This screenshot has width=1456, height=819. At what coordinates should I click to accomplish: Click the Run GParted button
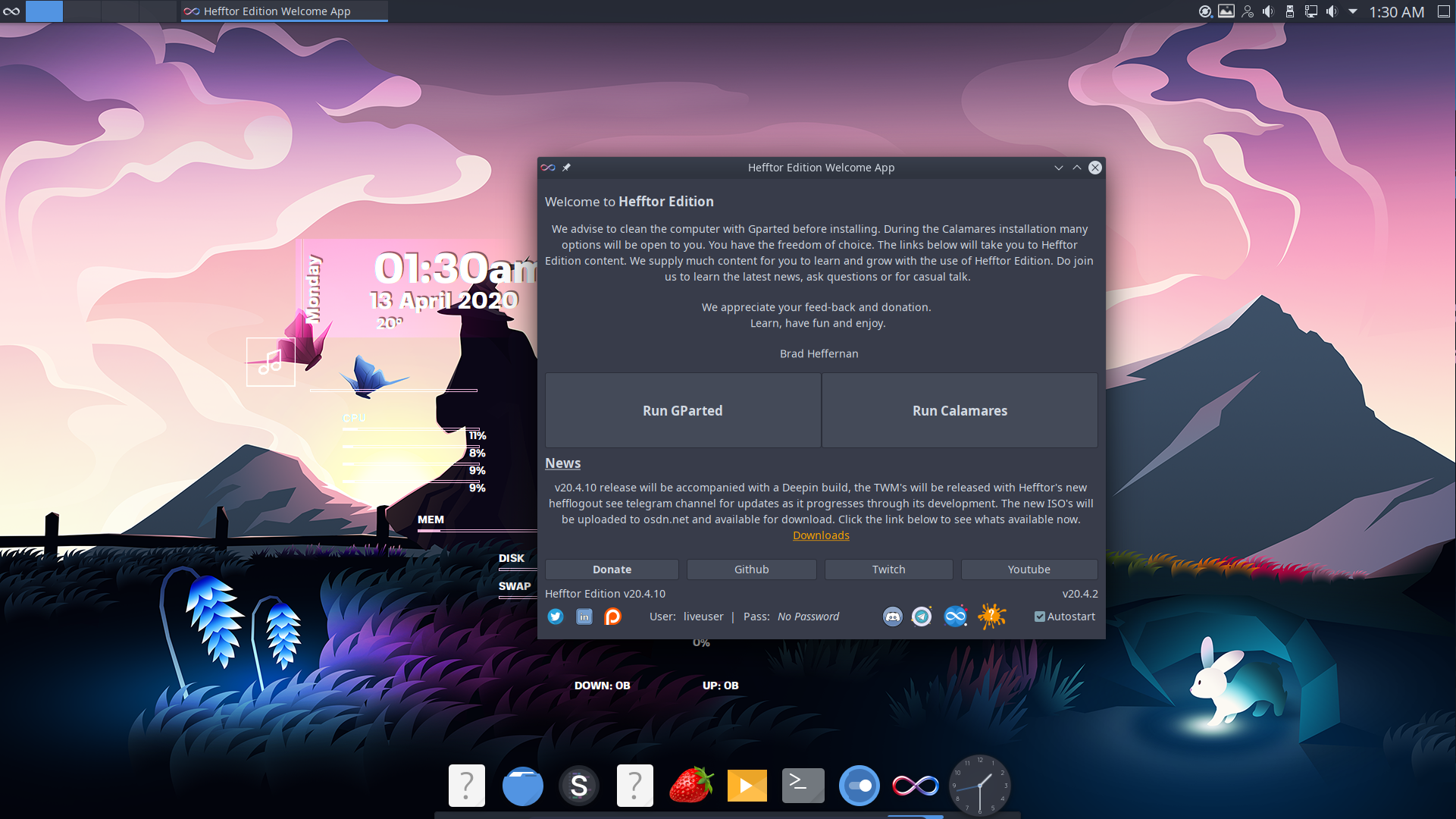coord(683,410)
